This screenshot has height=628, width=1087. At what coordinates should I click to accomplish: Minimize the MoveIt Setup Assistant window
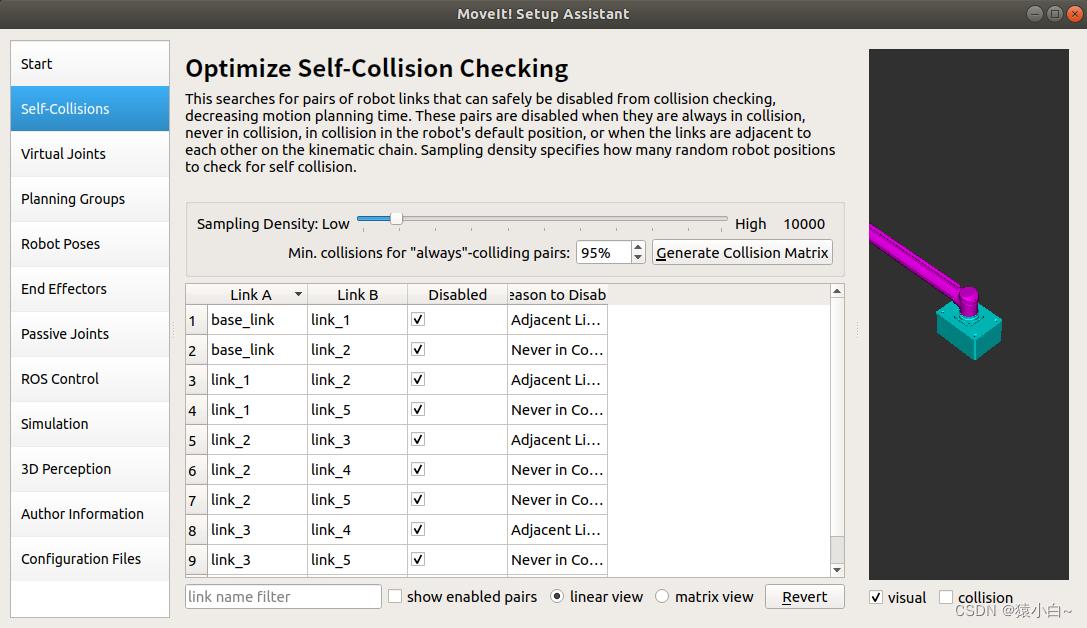pyautogui.click(x=1035, y=14)
